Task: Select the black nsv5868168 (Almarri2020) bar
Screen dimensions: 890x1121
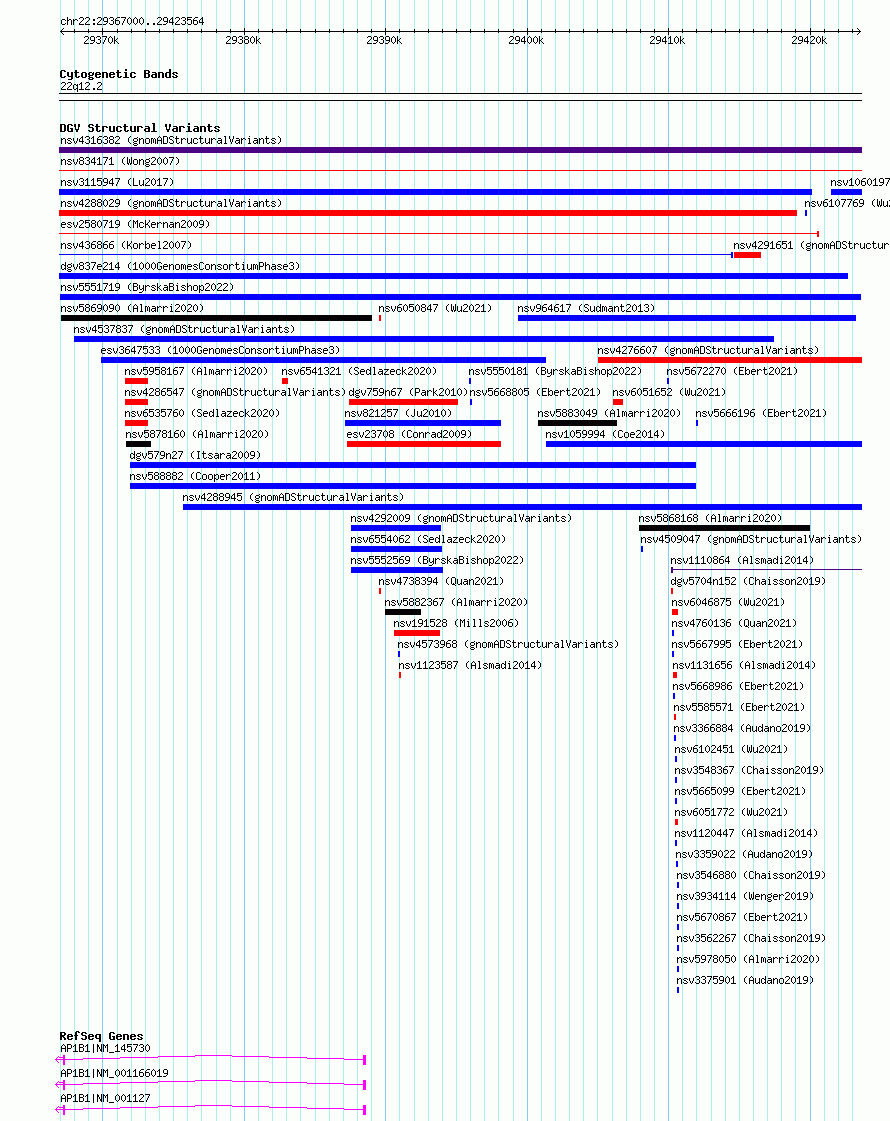Action: tap(724, 528)
